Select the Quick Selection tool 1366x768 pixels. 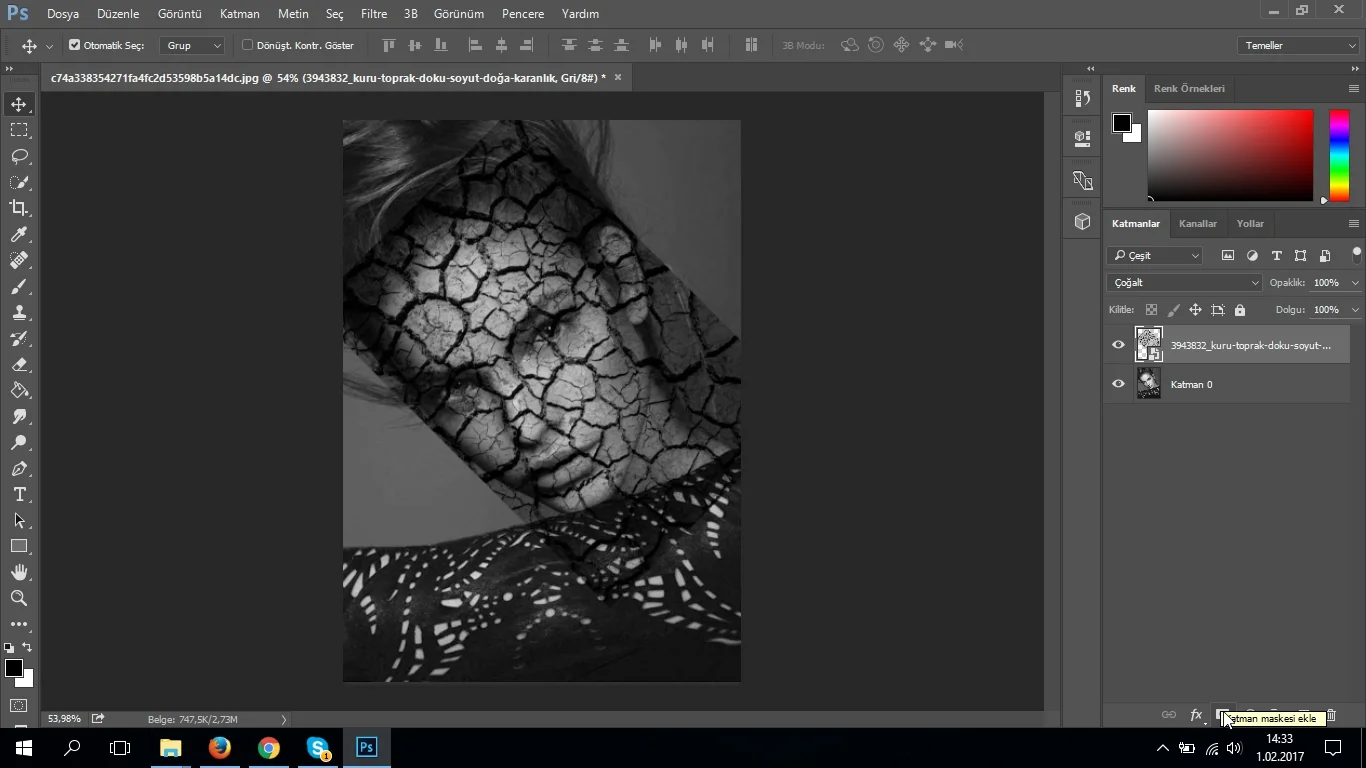pos(19,182)
